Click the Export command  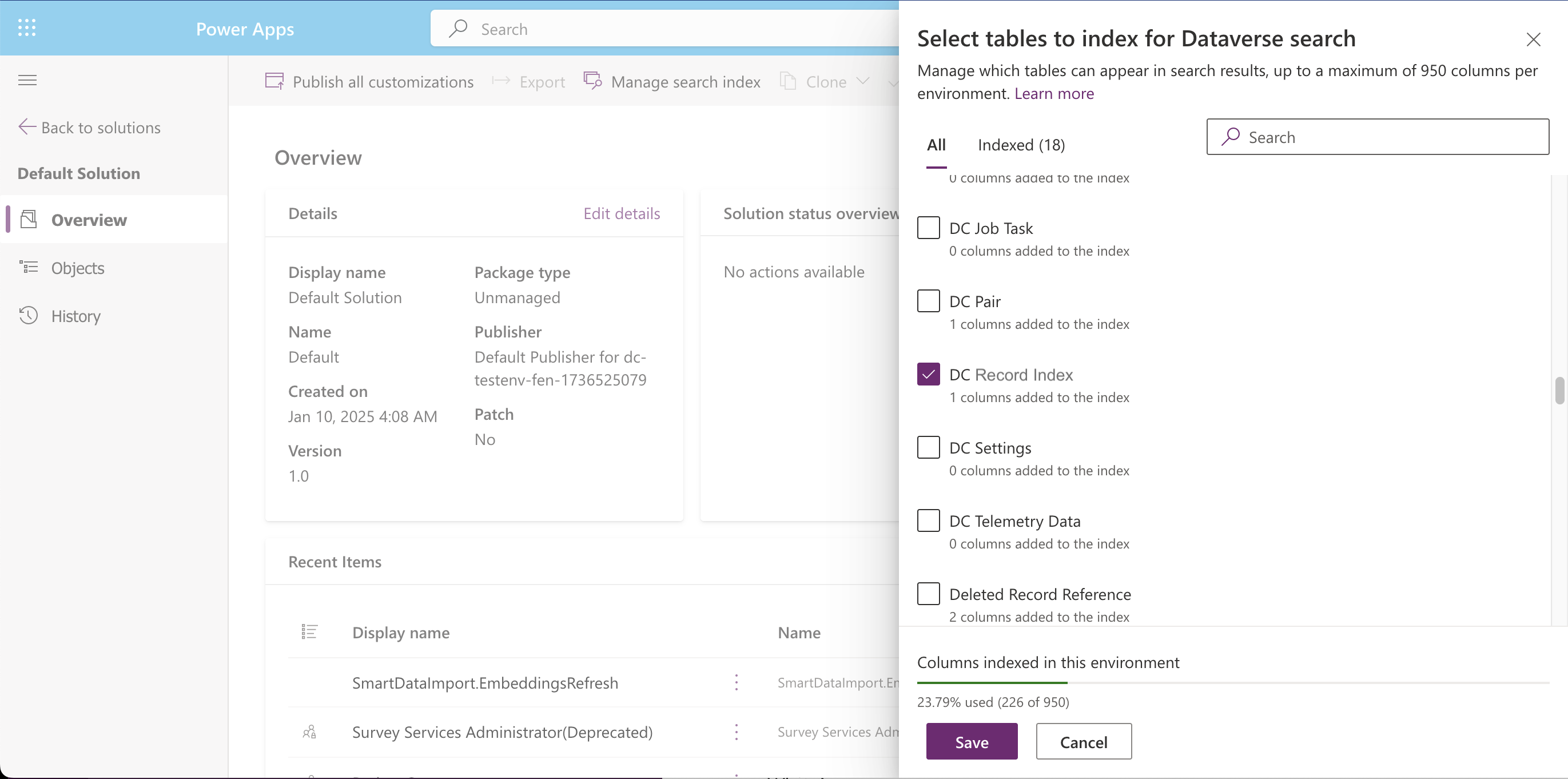click(x=528, y=81)
